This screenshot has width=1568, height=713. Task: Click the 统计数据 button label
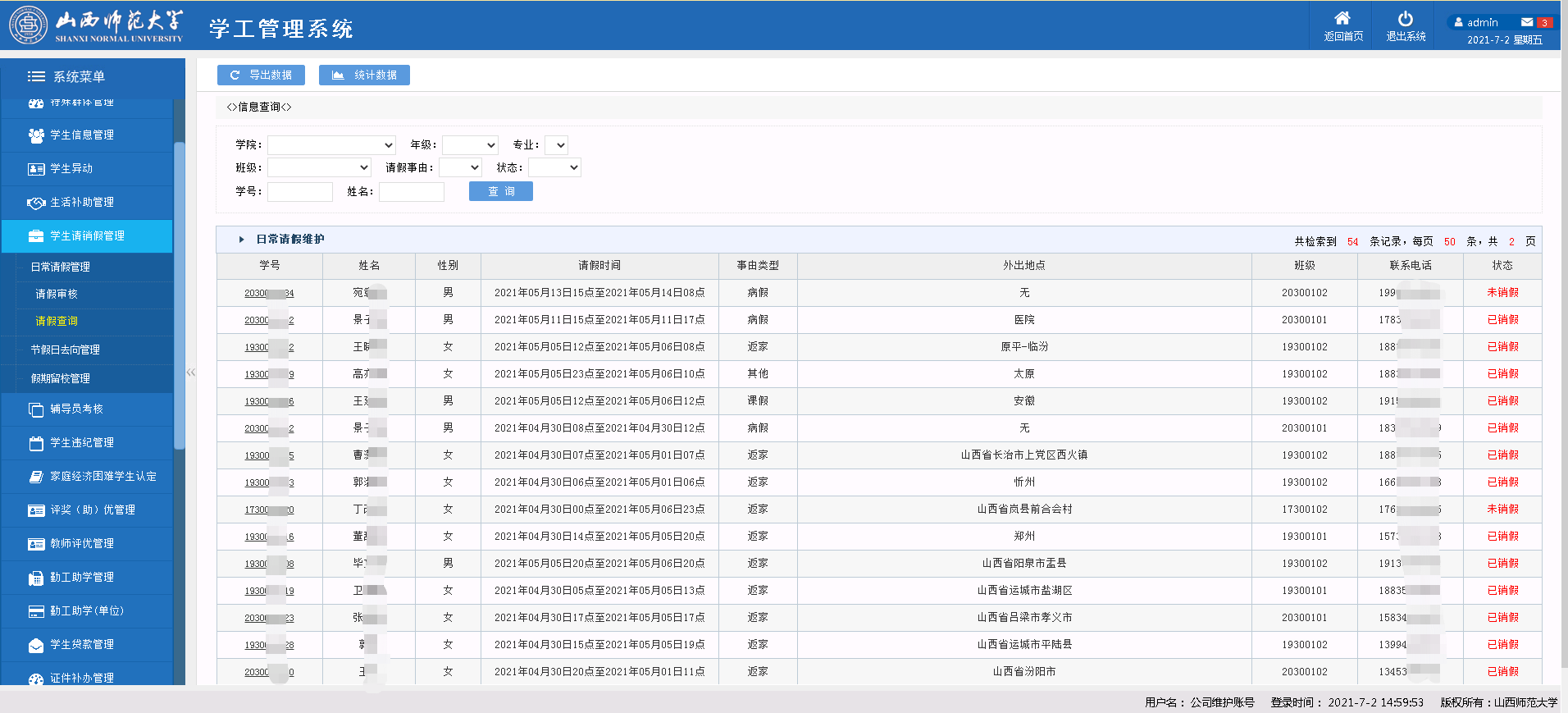[376, 75]
